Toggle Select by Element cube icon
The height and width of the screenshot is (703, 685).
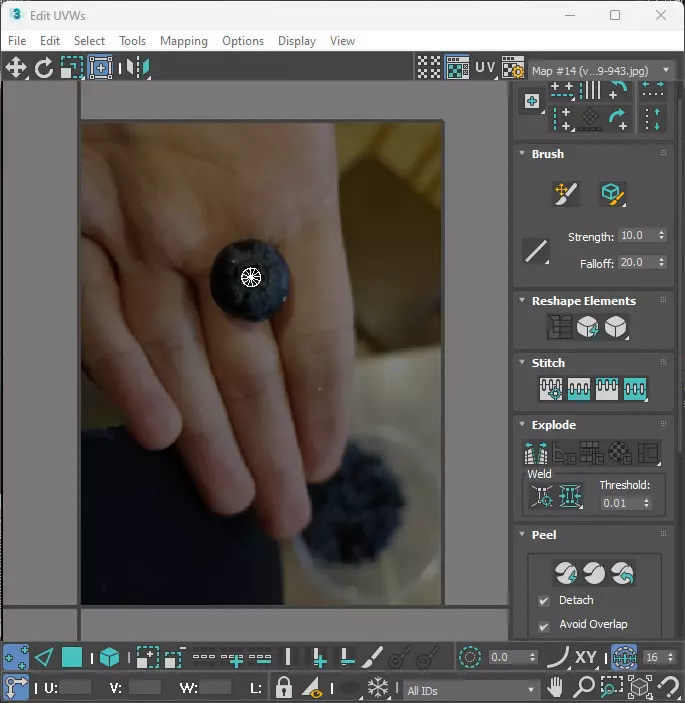(109, 658)
